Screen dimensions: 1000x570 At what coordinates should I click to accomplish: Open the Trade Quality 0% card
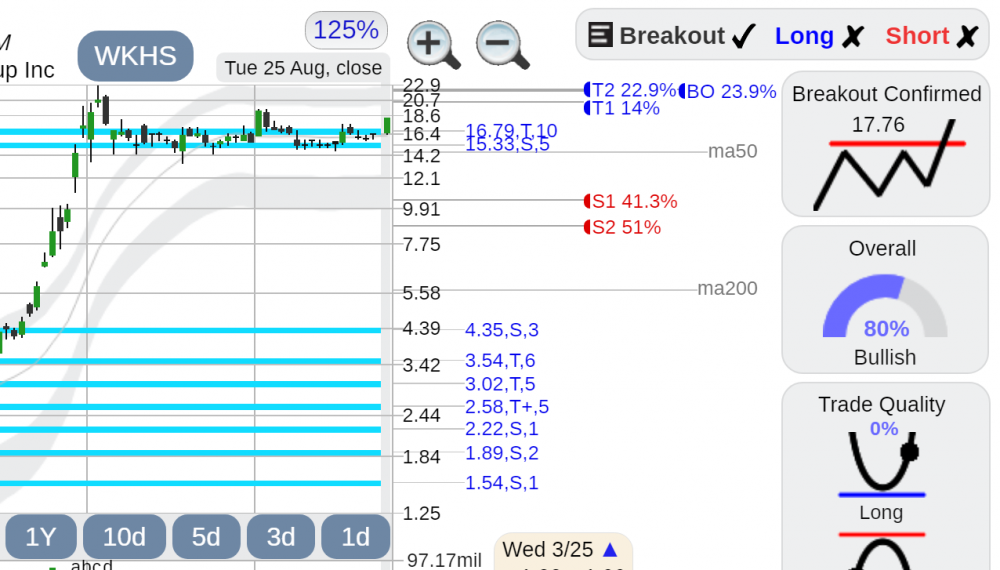point(886,476)
